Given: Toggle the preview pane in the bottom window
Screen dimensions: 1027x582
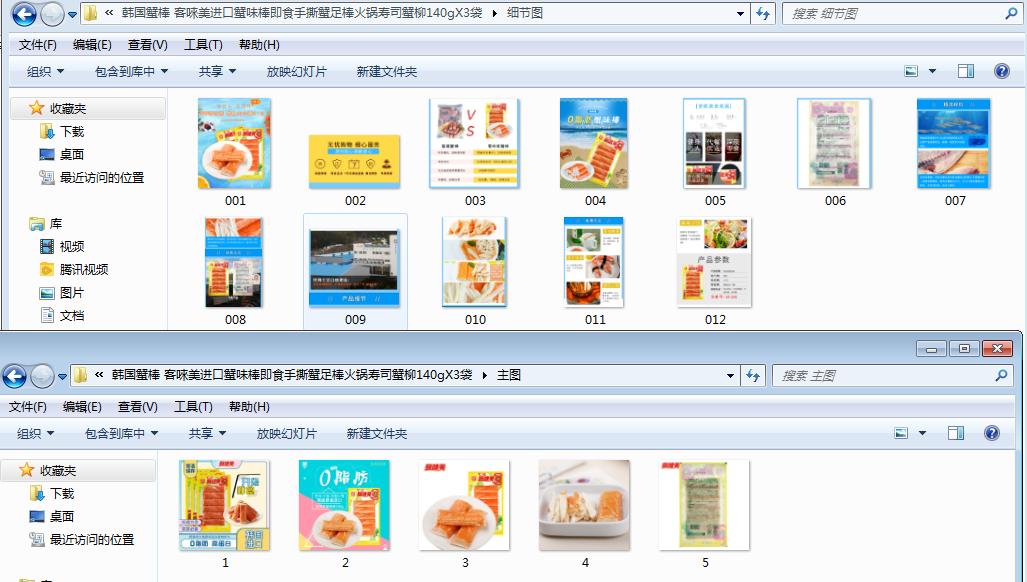Looking at the screenshot, I should pyautogui.click(x=956, y=433).
